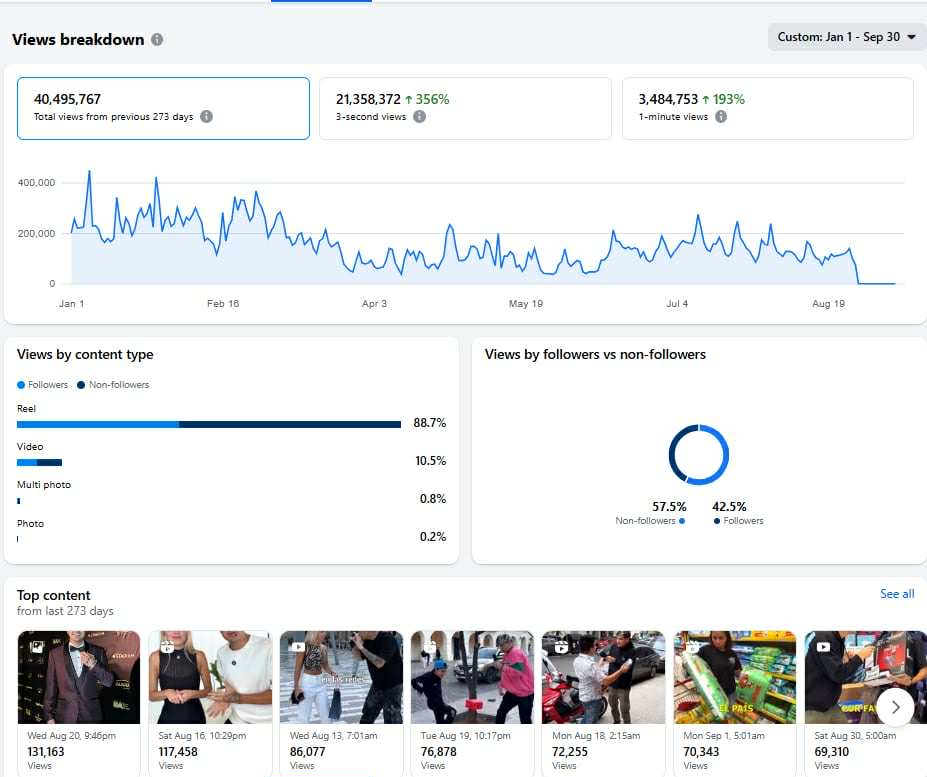Click the Followers legend dot in content type
Screen dimensions: 927x777
(x=21, y=385)
